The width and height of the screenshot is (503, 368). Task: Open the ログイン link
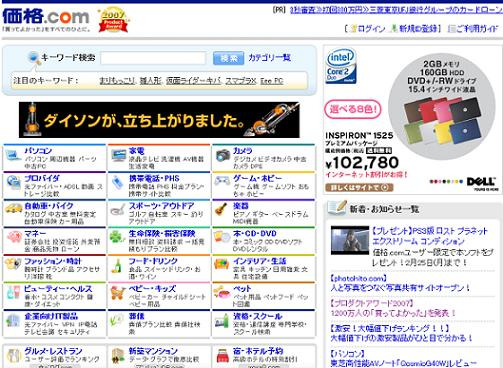click(x=371, y=29)
